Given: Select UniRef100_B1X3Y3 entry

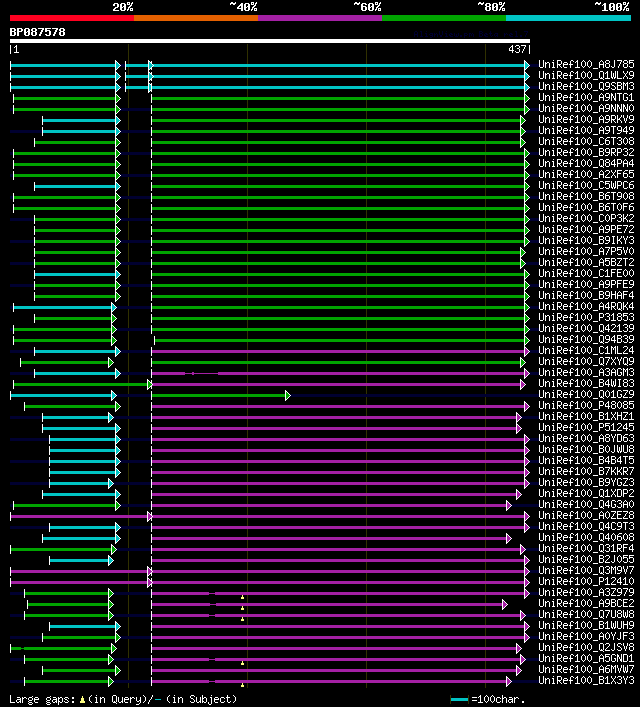Looking at the screenshot, I should coord(586,680).
